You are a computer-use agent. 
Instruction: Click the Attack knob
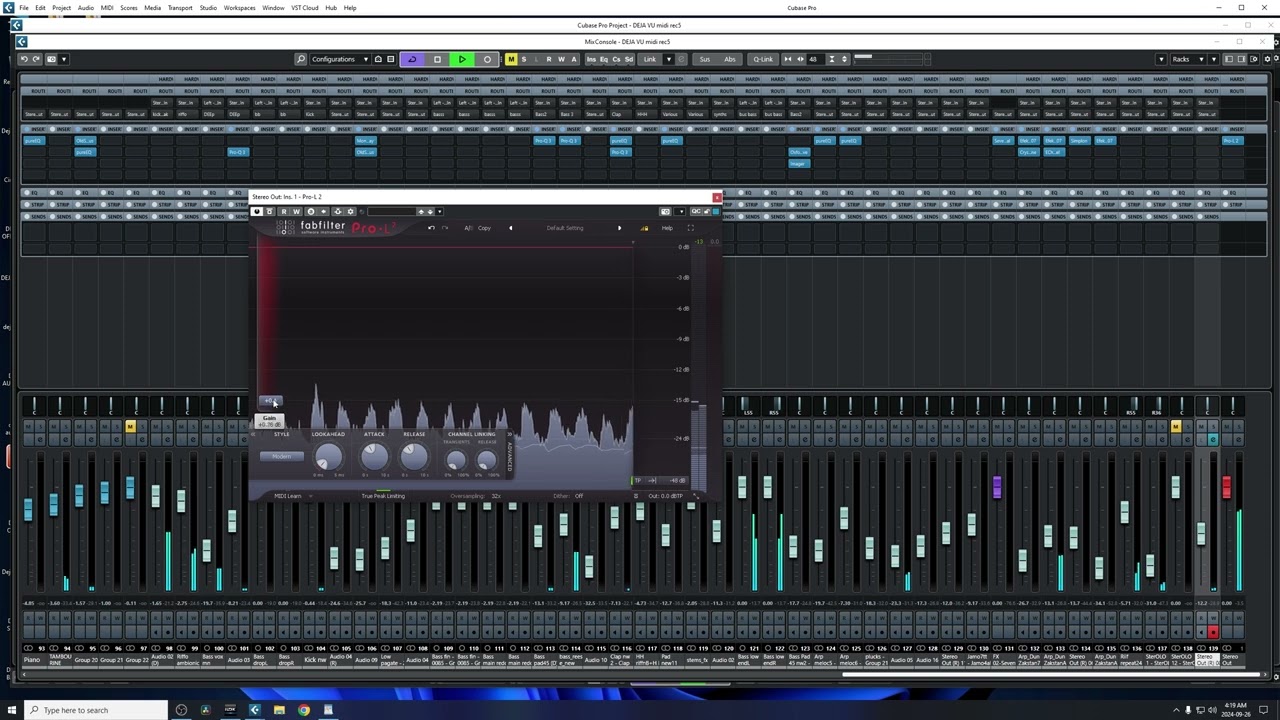(374, 457)
